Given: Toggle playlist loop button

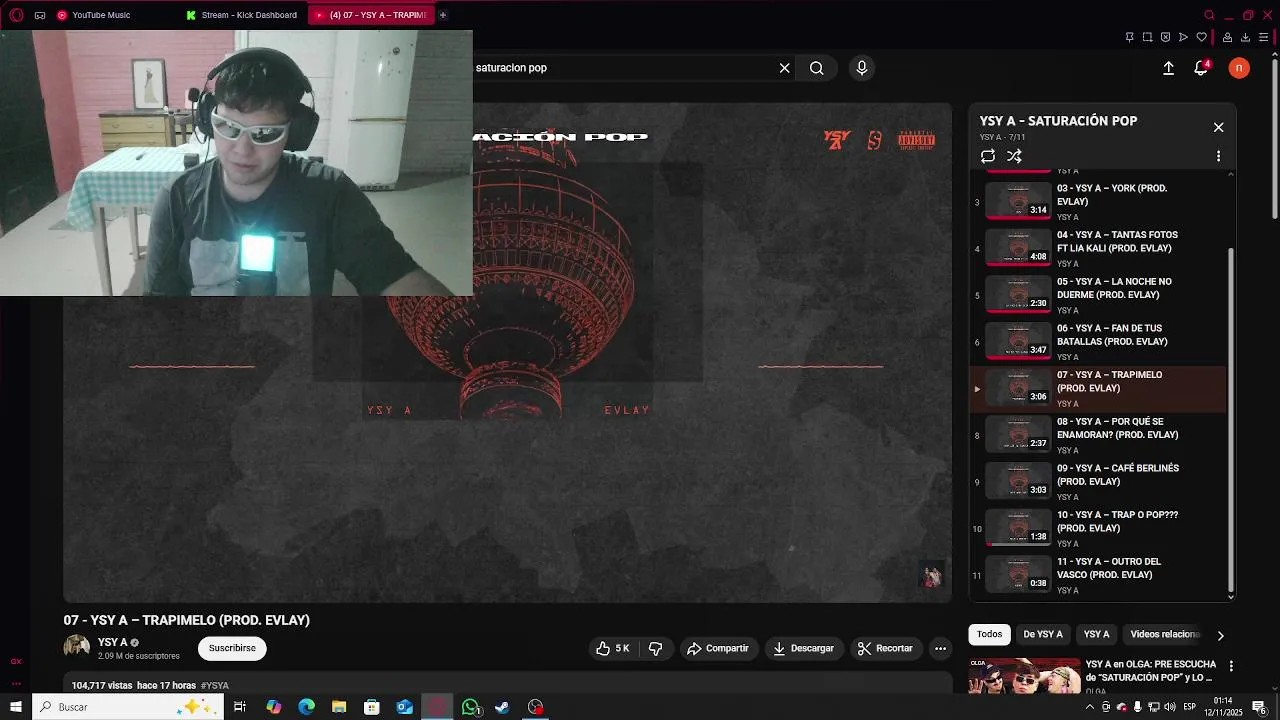Looking at the screenshot, I should [x=988, y=156].
